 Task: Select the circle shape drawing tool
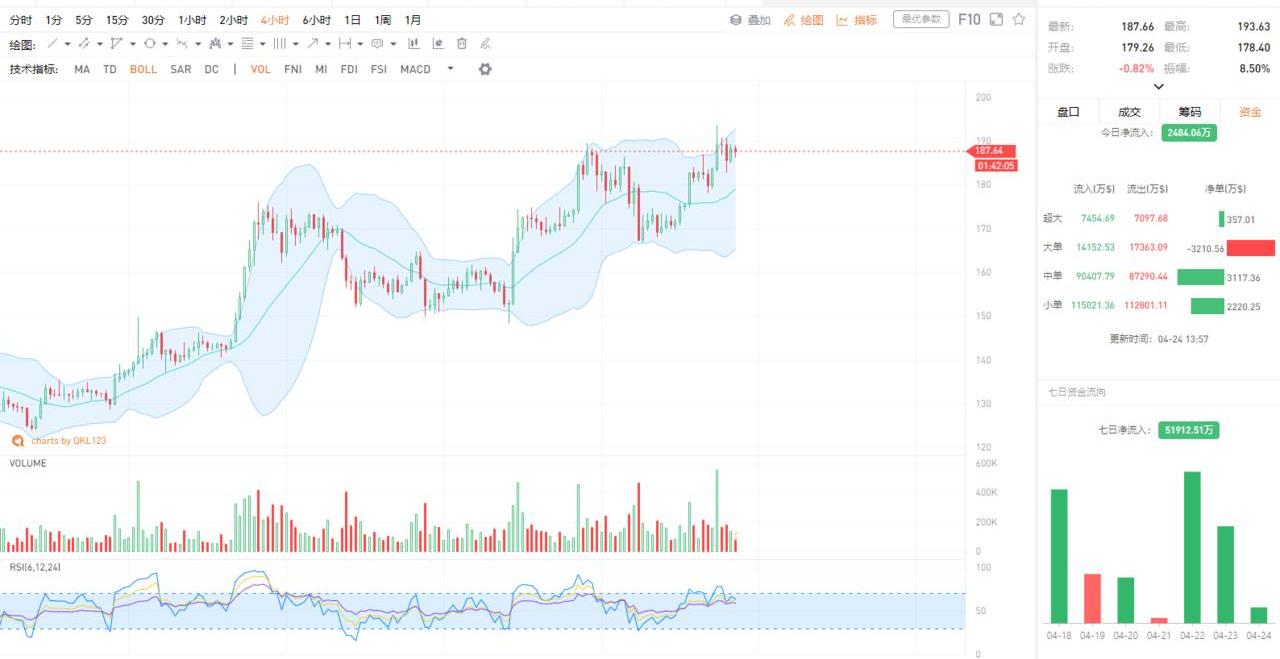click(x=149, y=44)
